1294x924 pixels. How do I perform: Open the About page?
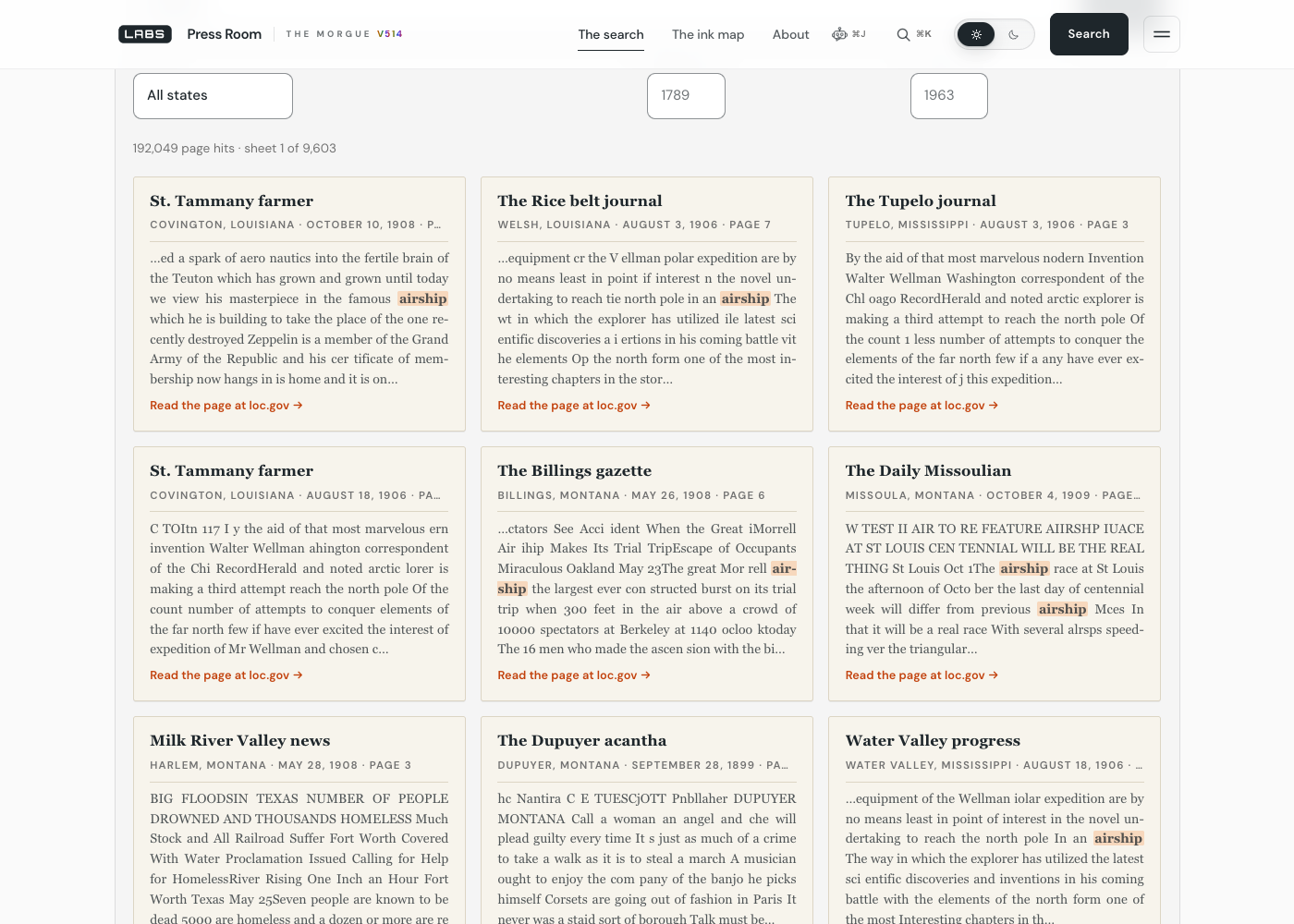point(791,34)
